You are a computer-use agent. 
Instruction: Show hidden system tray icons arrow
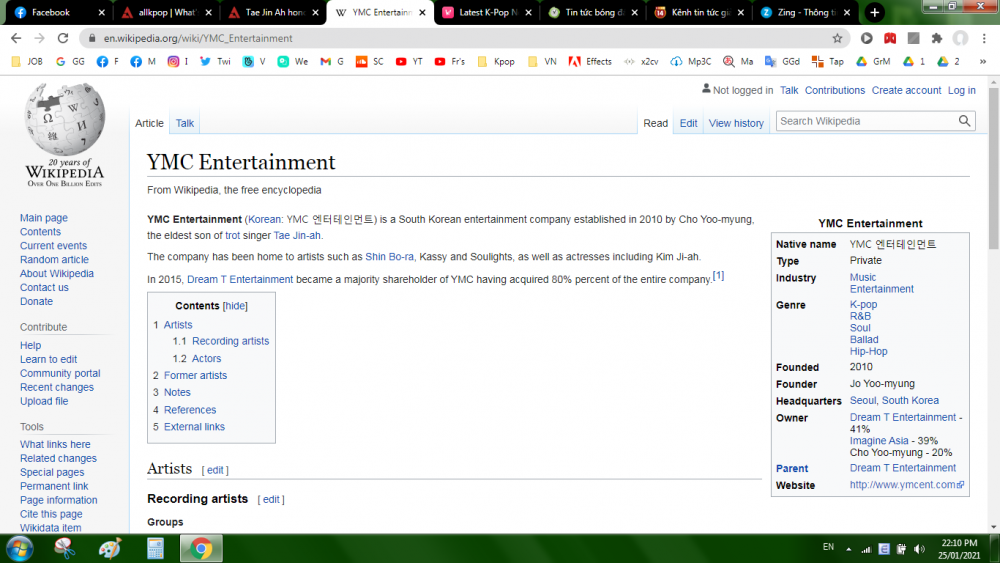pos(849,549)
